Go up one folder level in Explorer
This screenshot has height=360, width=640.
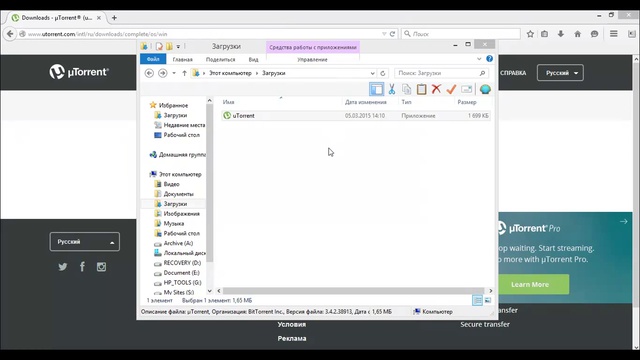[x=184, y=73]
